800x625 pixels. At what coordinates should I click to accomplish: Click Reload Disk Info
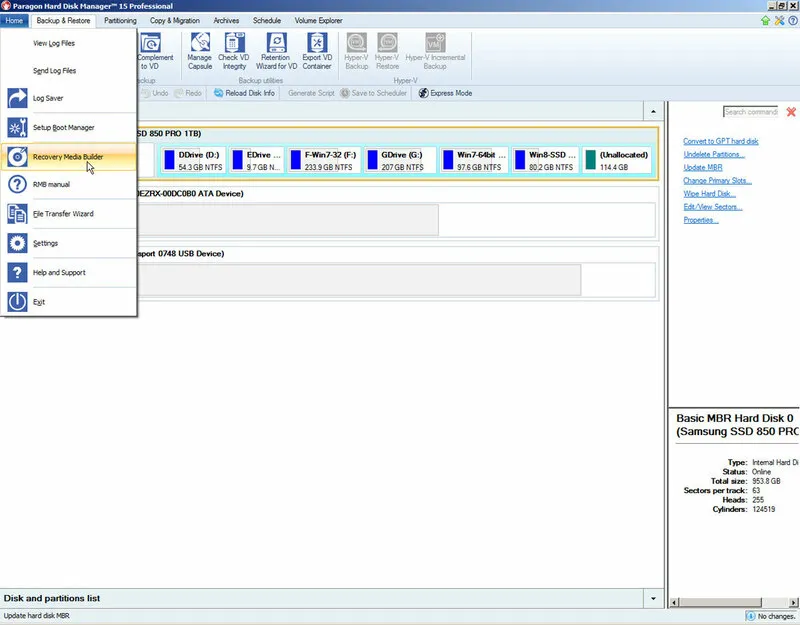click(244, 93)
